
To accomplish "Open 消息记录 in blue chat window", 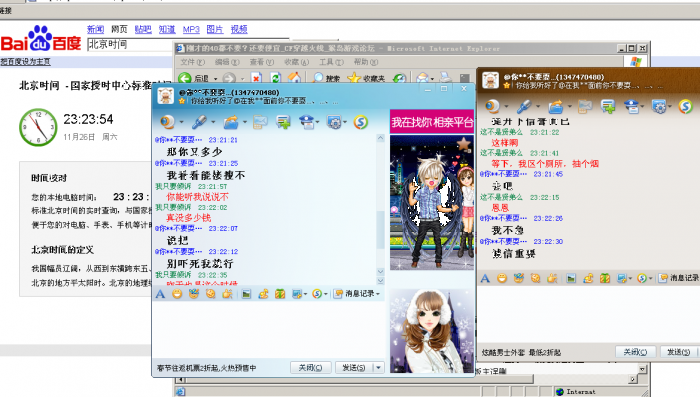I will point(356,294).
